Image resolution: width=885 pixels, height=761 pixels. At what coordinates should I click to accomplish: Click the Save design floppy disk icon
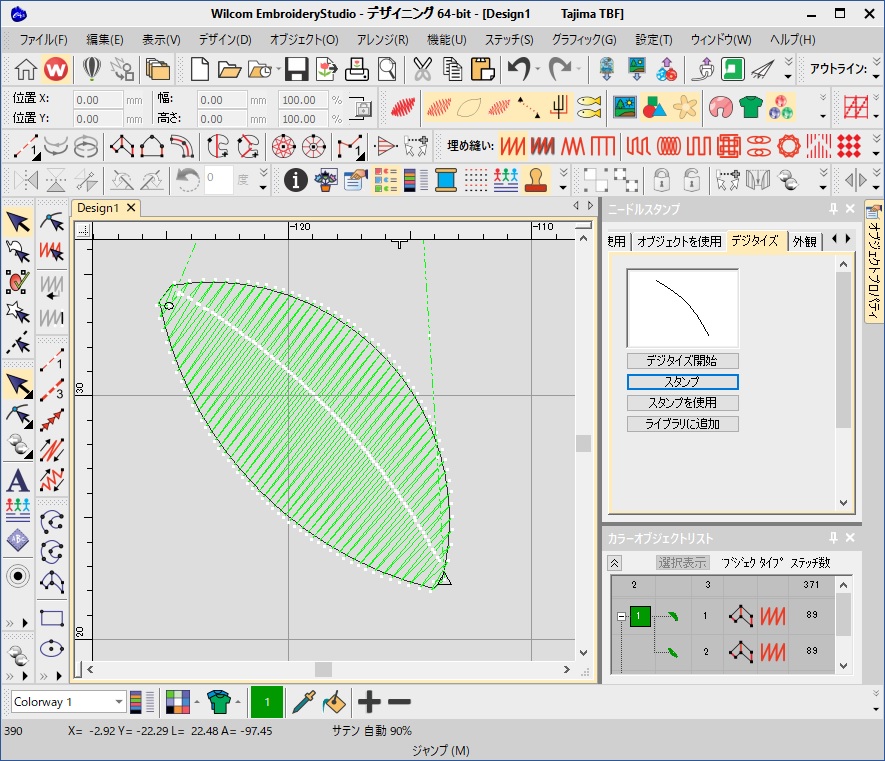pos(296,69)
